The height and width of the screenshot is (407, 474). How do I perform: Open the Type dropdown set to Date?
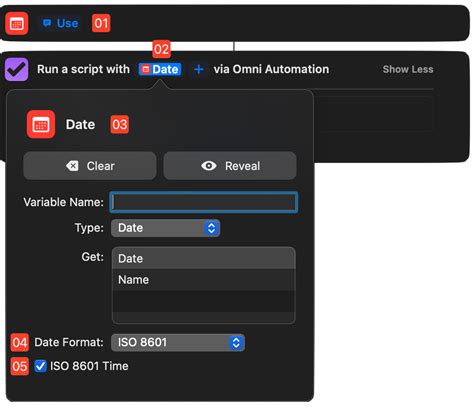point(165,228)
